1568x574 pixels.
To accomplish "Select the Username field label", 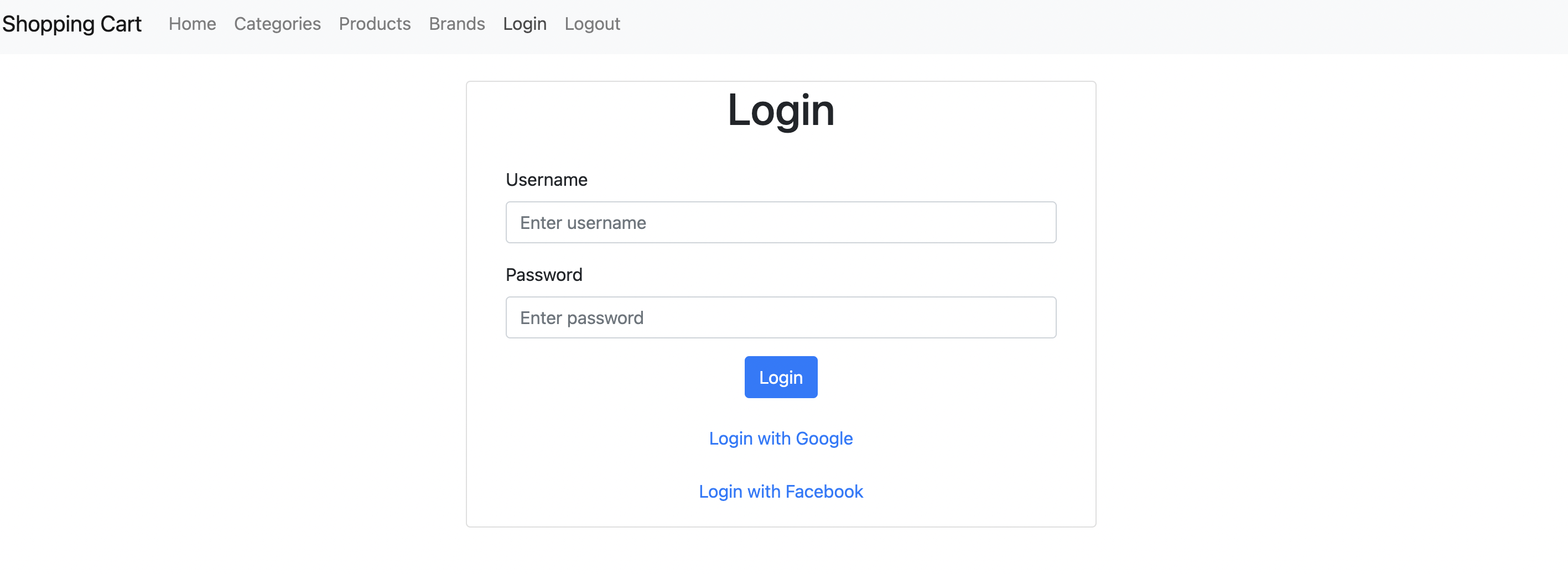I will coord(546,179).
